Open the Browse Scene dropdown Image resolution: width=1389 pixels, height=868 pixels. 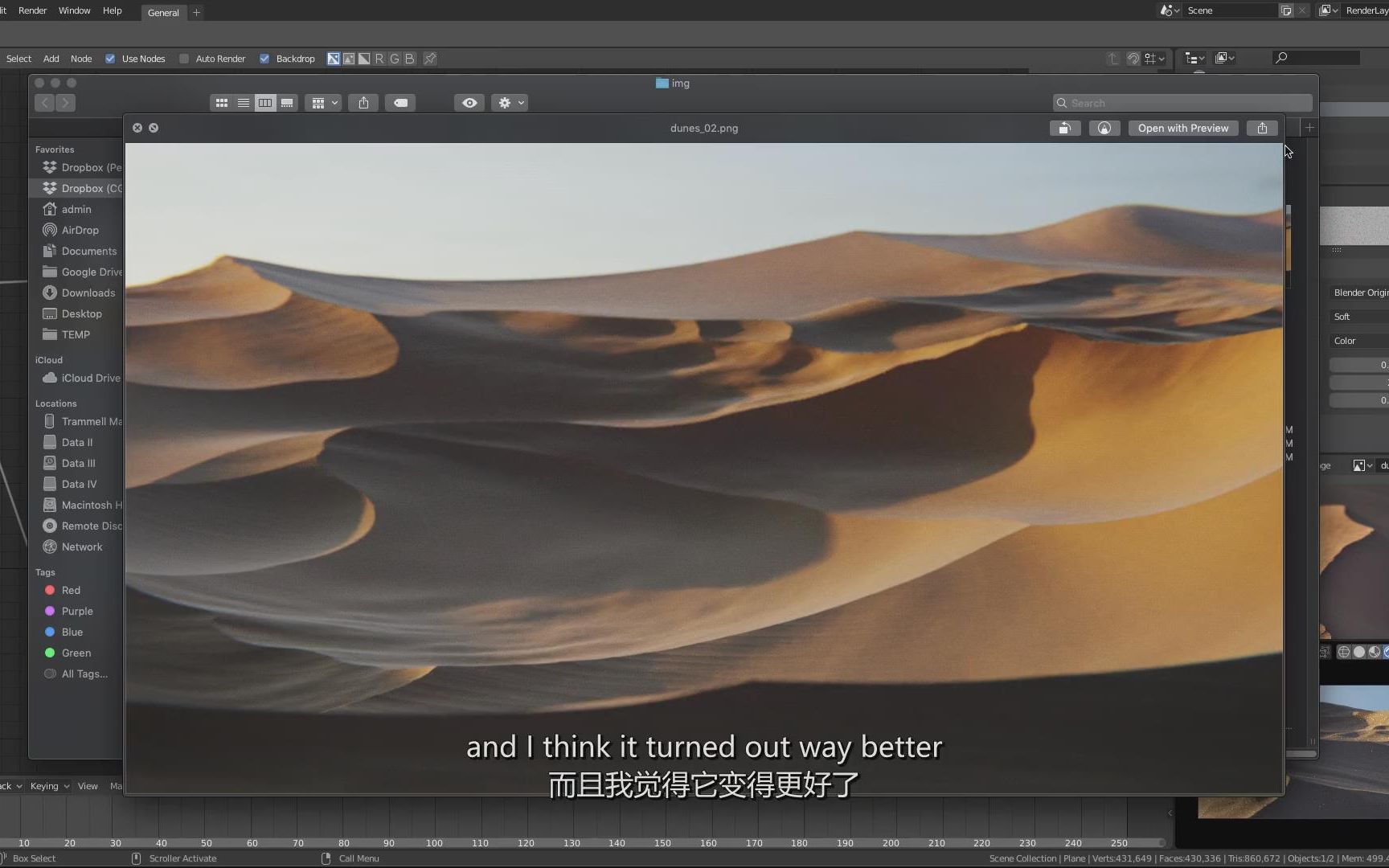point(1168,10)
